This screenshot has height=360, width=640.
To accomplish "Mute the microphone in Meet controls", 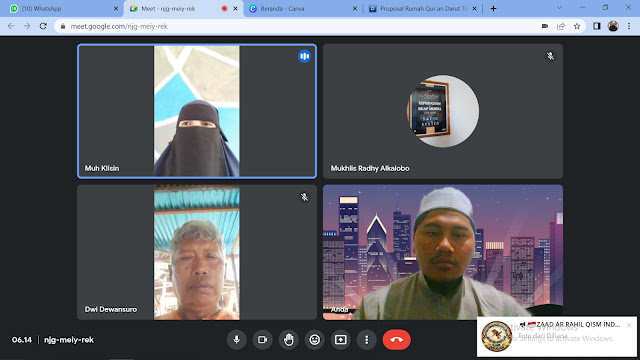I will pos(236,340).
